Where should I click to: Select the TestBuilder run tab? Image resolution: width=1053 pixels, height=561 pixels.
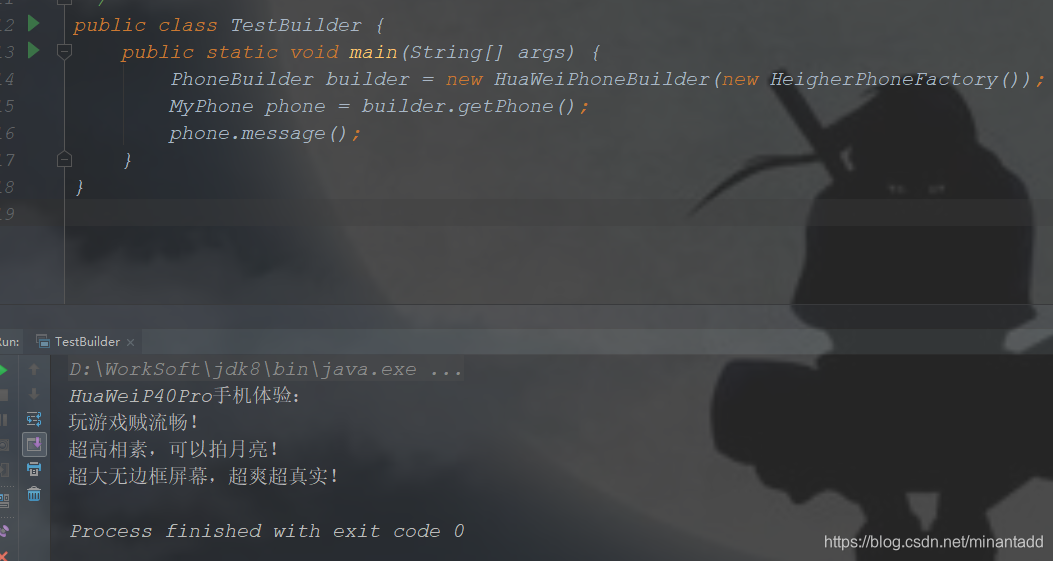pyautogui.click(x=79, y=341)
